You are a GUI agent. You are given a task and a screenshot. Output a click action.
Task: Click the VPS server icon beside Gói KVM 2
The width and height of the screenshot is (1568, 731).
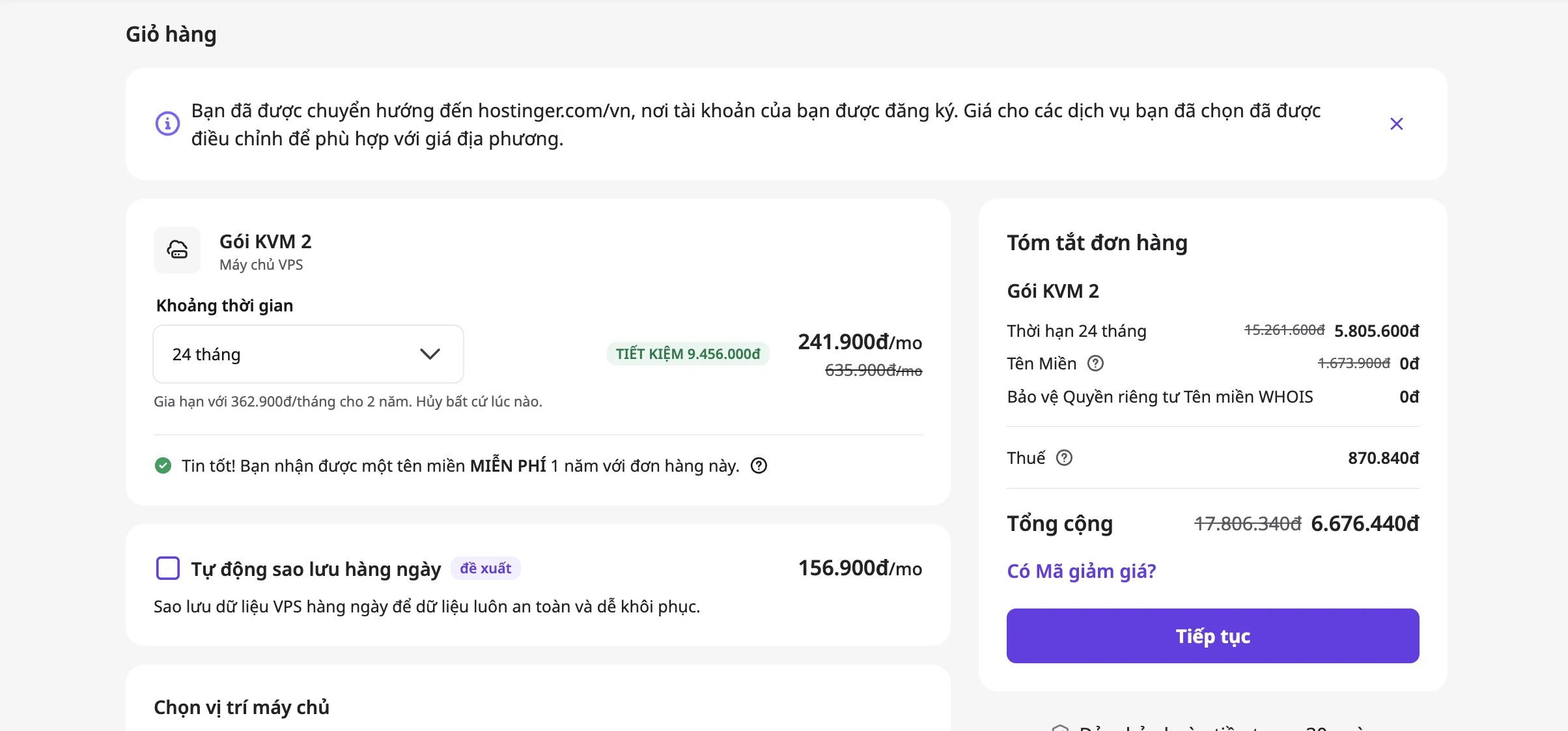[x=177, y=250]
